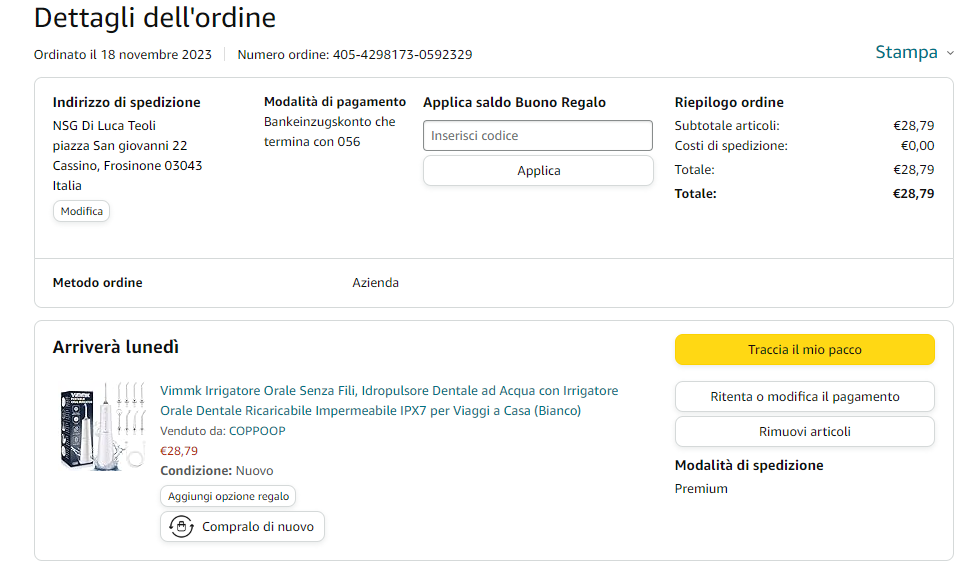Visit the COPPOOP seller link
Viewport: 979px width, 567px height.
click(x=257, y=431)
